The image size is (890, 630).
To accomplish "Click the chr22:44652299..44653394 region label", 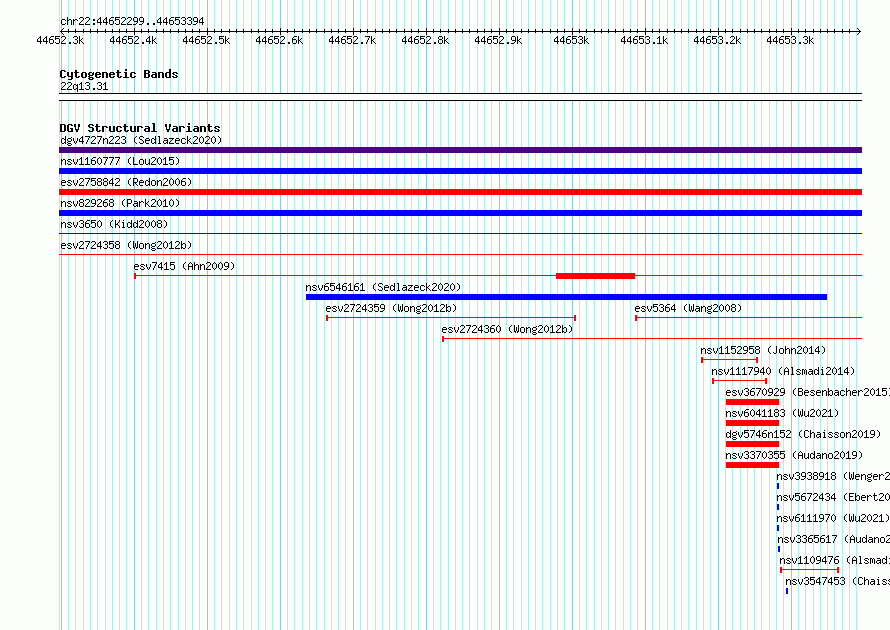I will (x=132, y=21).
